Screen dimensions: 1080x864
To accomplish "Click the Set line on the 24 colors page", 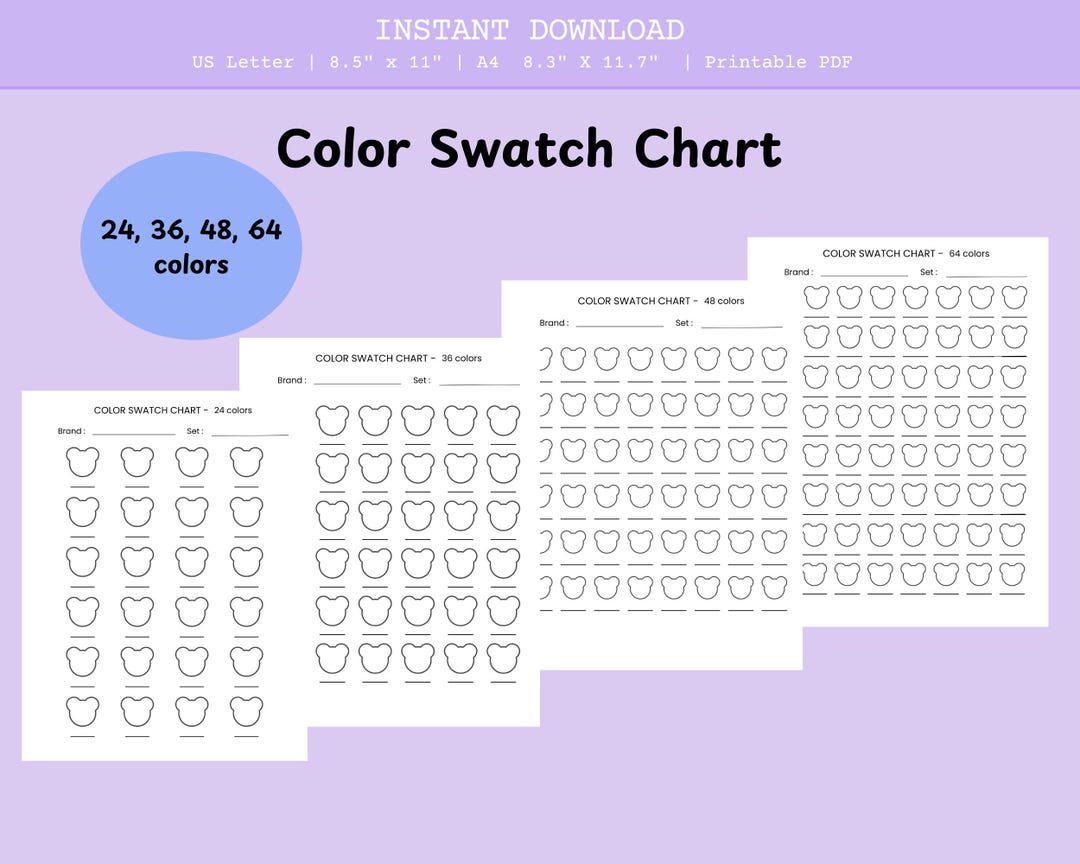I will click(x=249, y=435).
